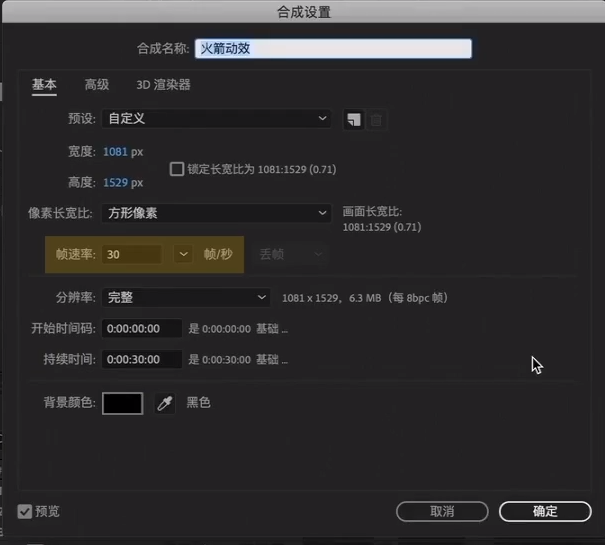Click the 持续时间 duration timecode field
This screenshot has height=545, width=605.
pyautogui.click(x=142, y=359)
